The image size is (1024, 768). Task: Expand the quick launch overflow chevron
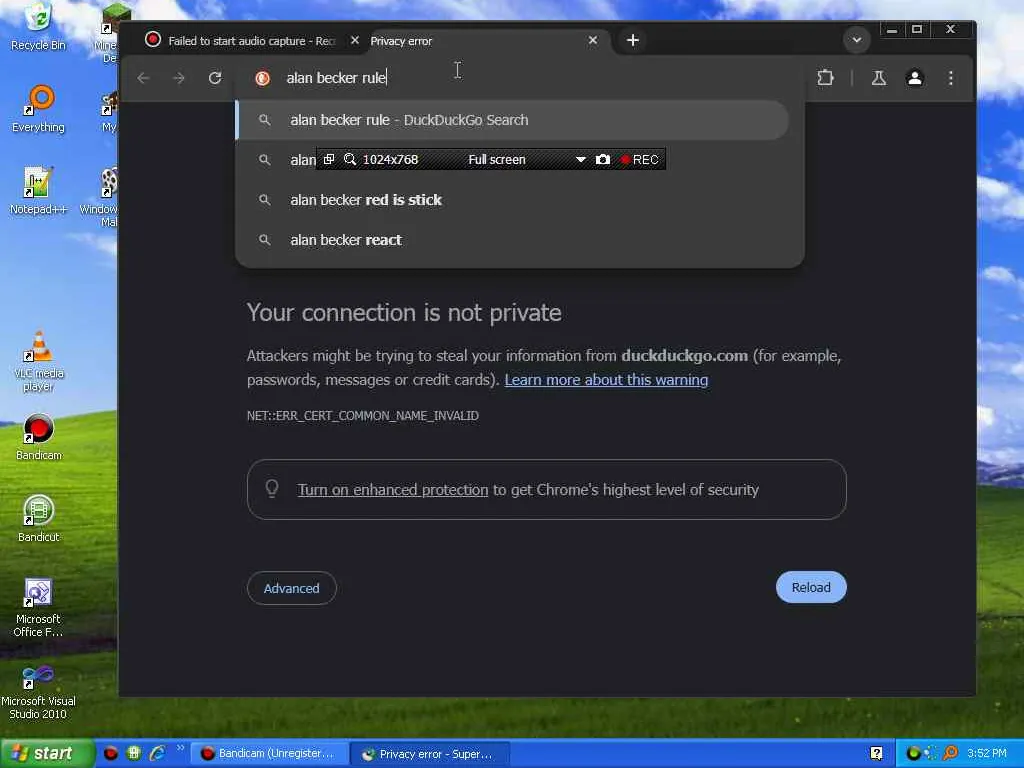(180, 748)
